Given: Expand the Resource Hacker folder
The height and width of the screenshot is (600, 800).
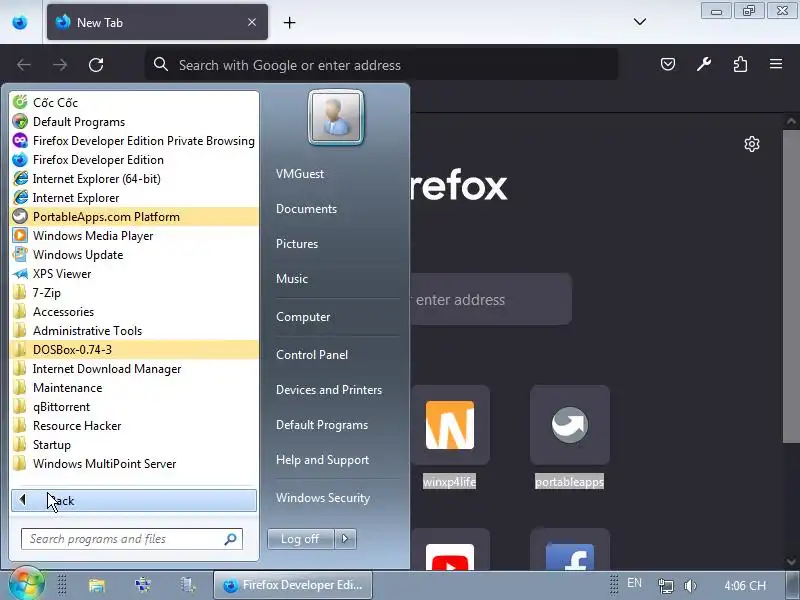Looking at the screenshot, I should coord(134,426).
